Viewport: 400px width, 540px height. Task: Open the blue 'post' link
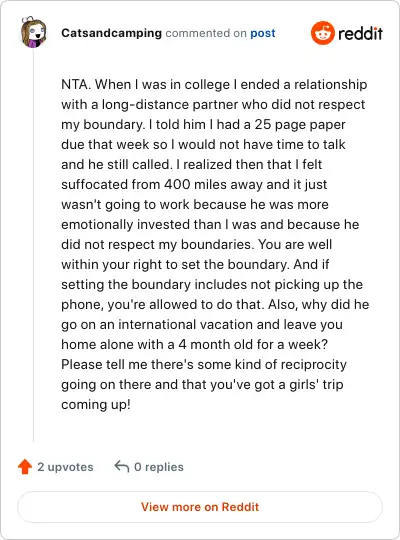(263, 33)
